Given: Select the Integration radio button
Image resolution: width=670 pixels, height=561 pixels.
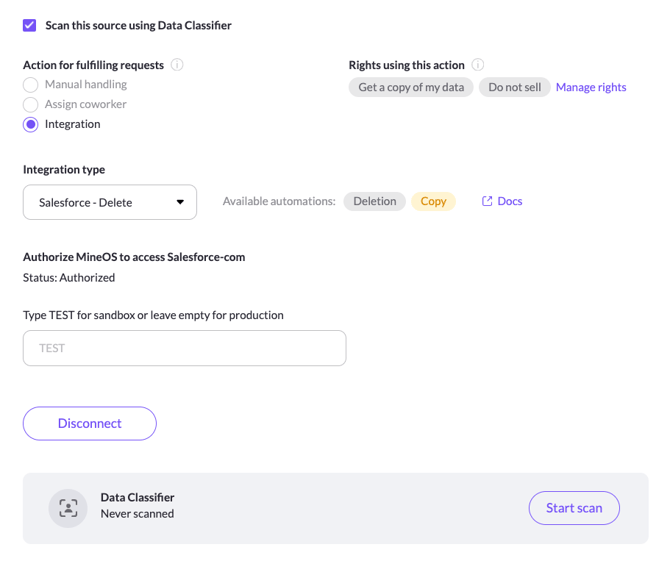Looking at the screenshot, I should (x=31, y=125).
